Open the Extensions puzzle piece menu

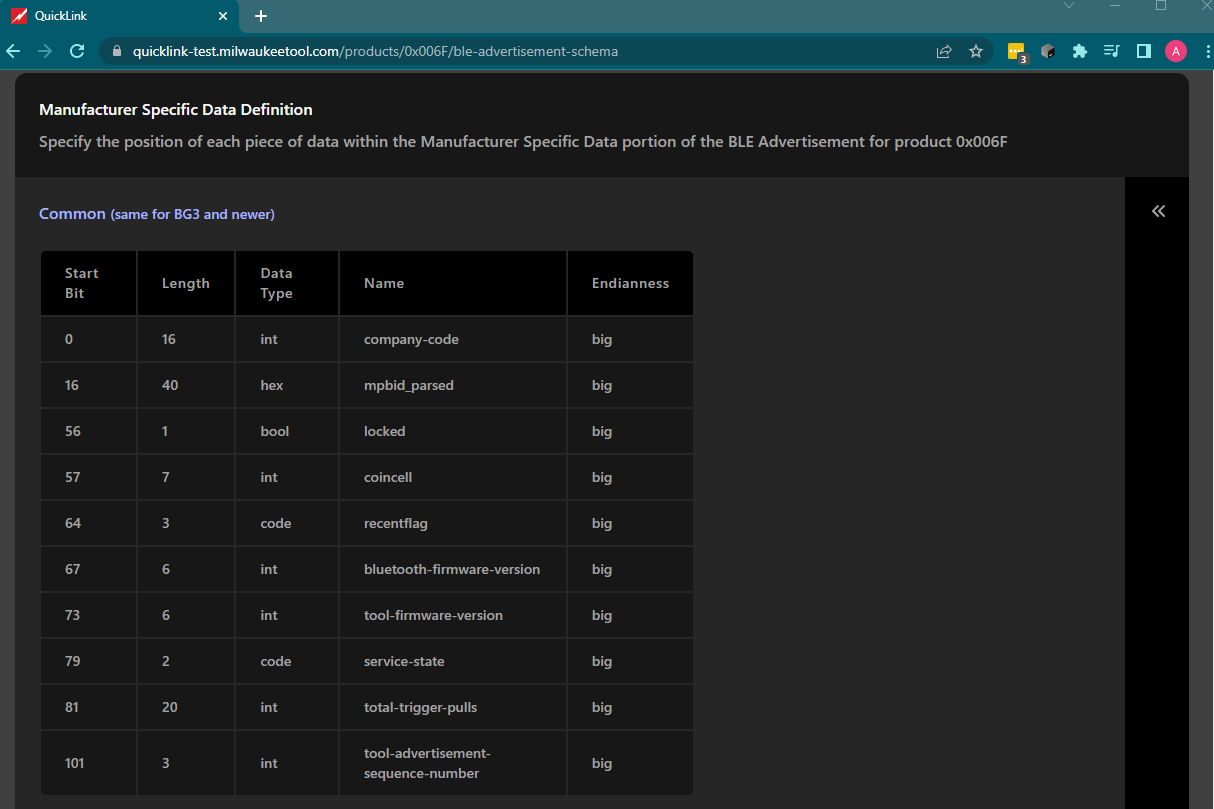(x=1079, y=51)
